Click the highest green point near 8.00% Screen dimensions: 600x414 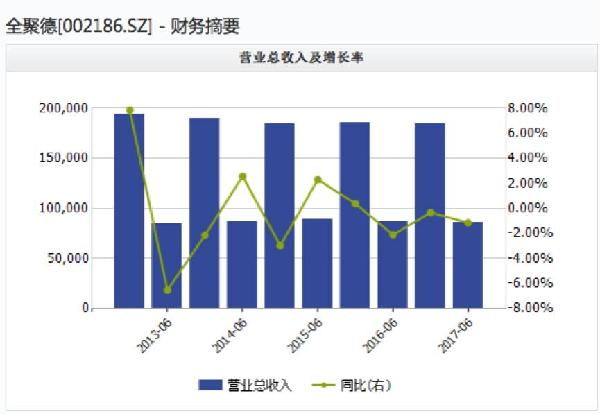pos(130,110)
